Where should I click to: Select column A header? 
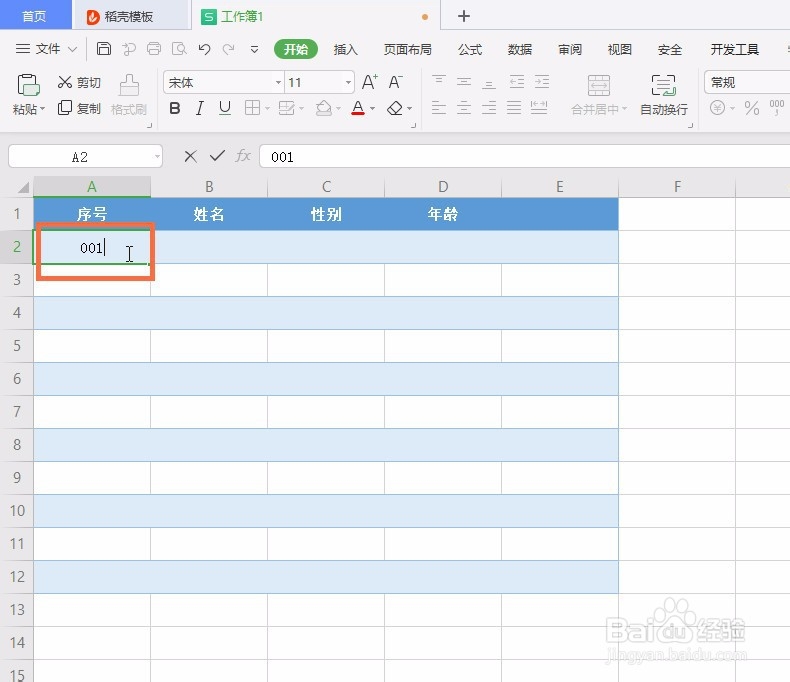tap(92, 187)
